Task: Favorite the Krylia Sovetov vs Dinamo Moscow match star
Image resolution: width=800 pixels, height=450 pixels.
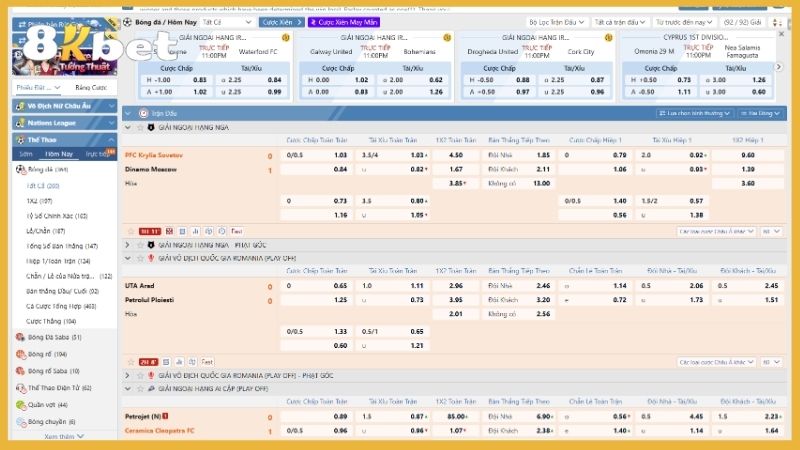Action: point(131,232)
